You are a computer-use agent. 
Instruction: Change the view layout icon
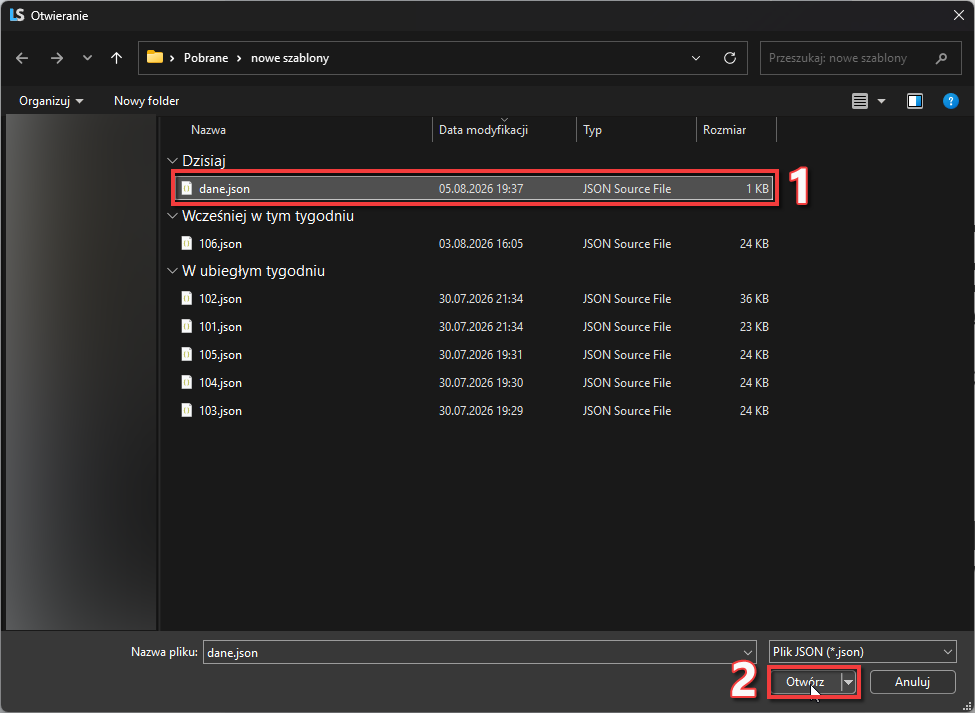click(860, 101)
